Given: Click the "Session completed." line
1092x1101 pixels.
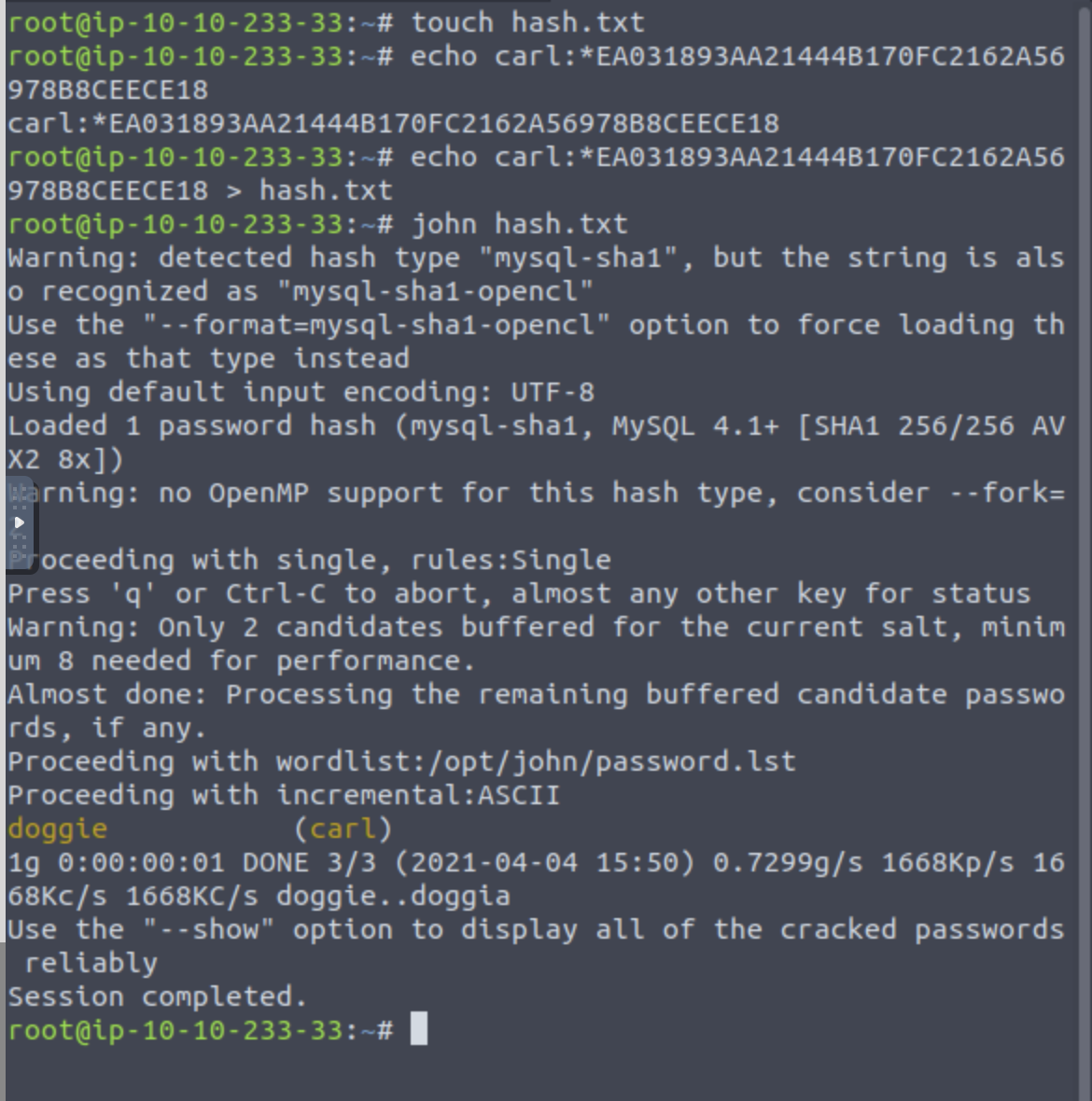Looking at the screenshot, I should pos(157,996).
